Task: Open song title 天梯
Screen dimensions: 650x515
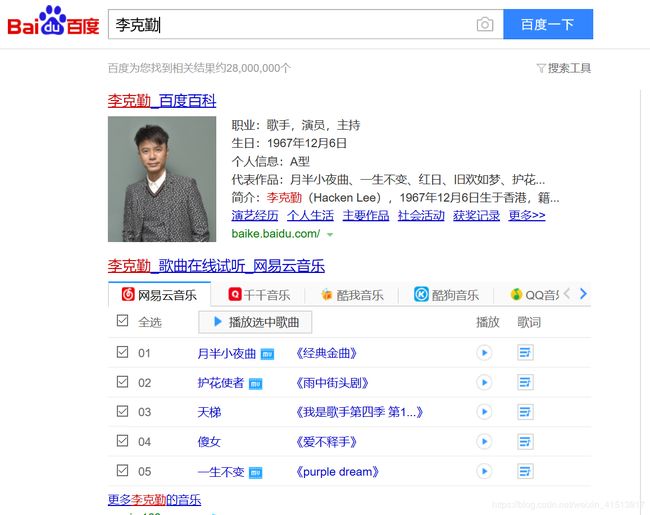Action: [x=209, y=412]
